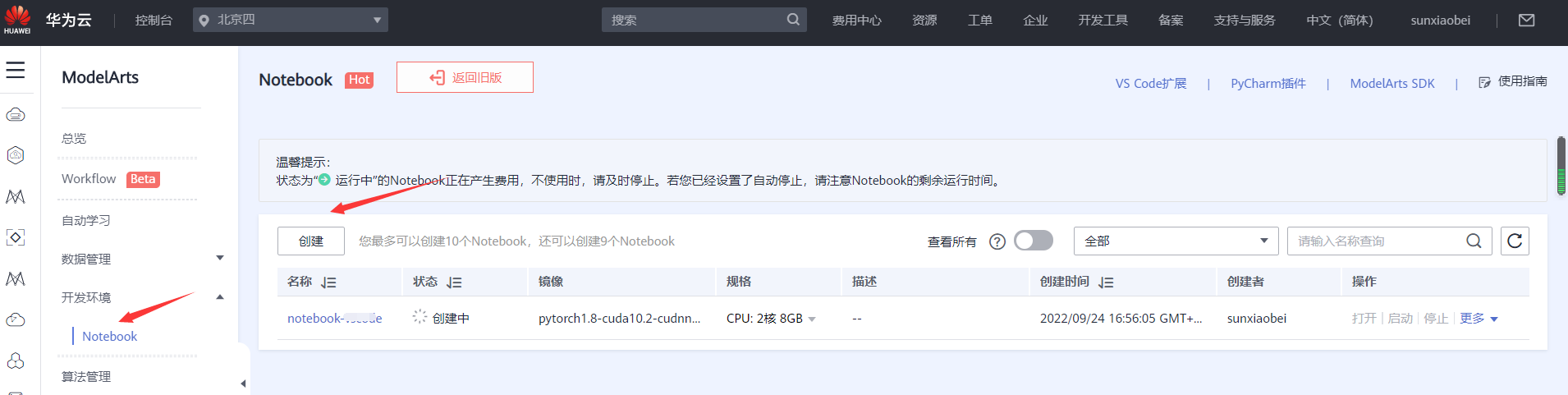Screen dimensions: 1568x395
Task: Click the 创建 button
Action: [x=311, y=241]
